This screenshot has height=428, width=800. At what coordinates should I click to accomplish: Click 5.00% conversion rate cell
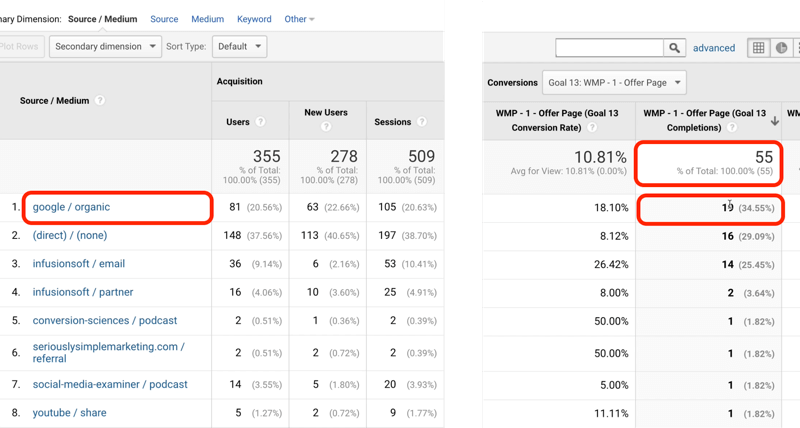point(614,386)
